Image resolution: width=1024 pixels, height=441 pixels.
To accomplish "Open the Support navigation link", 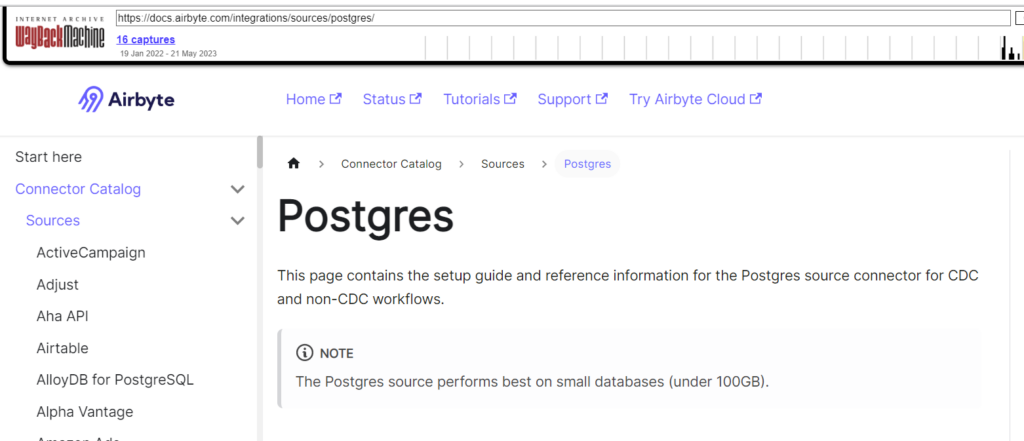I will click(x=572, y=99).
